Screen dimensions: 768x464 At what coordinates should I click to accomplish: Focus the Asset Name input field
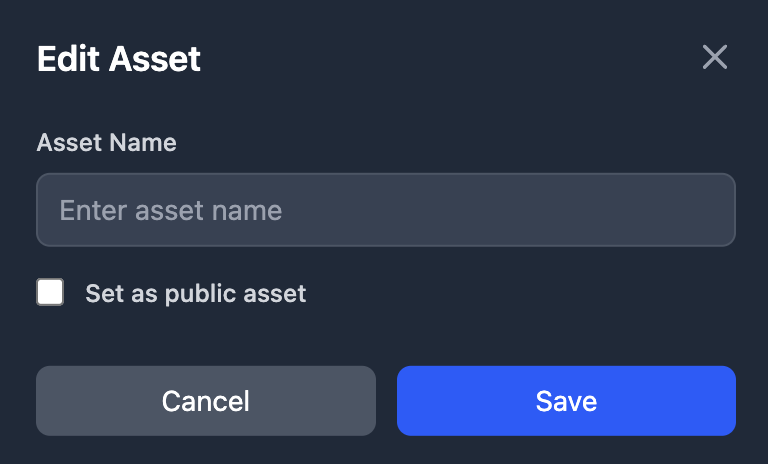coord(386,210)
